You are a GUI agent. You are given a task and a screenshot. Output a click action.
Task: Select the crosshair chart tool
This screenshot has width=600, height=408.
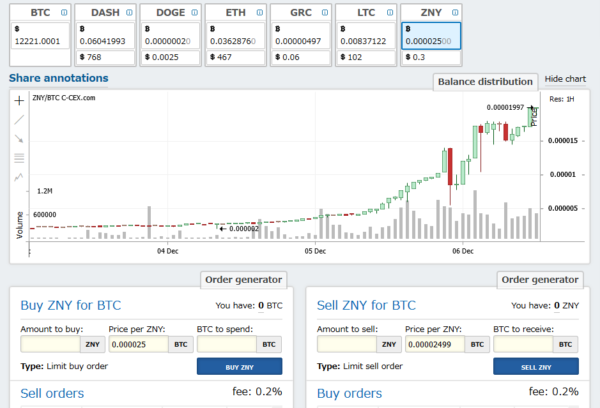click(19, 101)
